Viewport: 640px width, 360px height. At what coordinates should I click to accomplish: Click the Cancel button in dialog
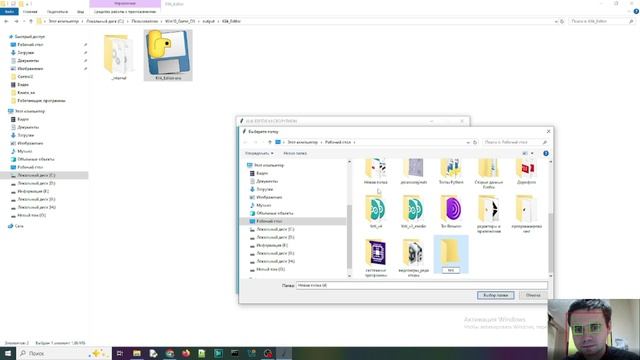click(x=533, y=295)
